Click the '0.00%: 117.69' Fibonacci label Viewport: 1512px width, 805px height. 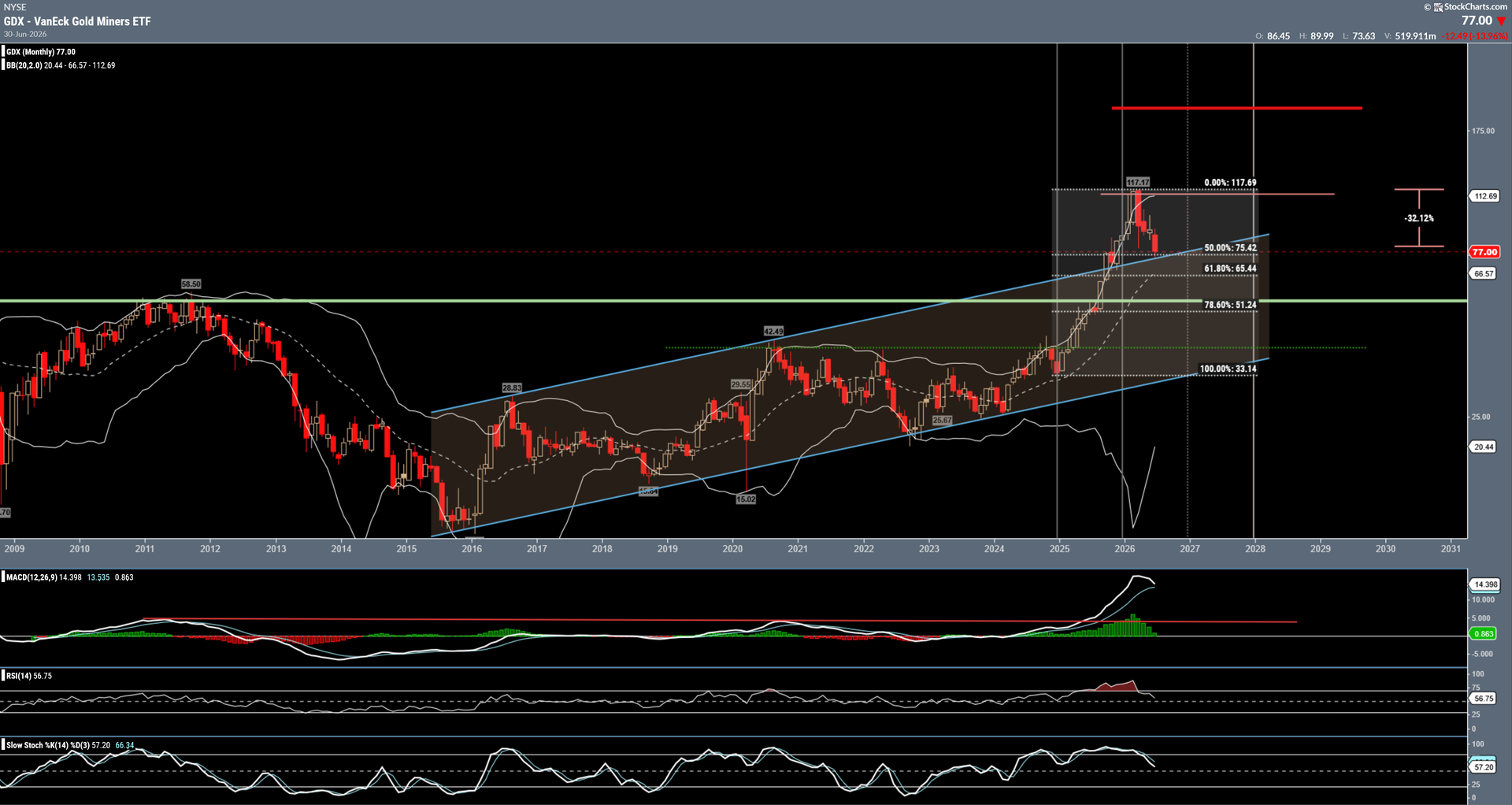coord(1230,183)
